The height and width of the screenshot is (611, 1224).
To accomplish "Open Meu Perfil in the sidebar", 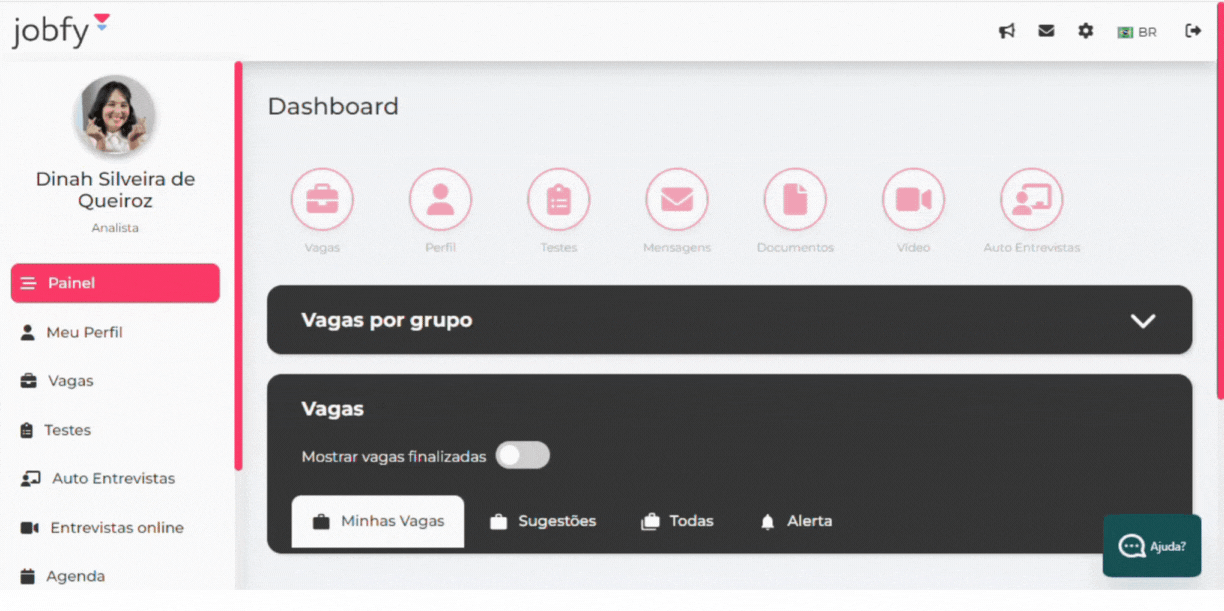I will pos(84,332).
